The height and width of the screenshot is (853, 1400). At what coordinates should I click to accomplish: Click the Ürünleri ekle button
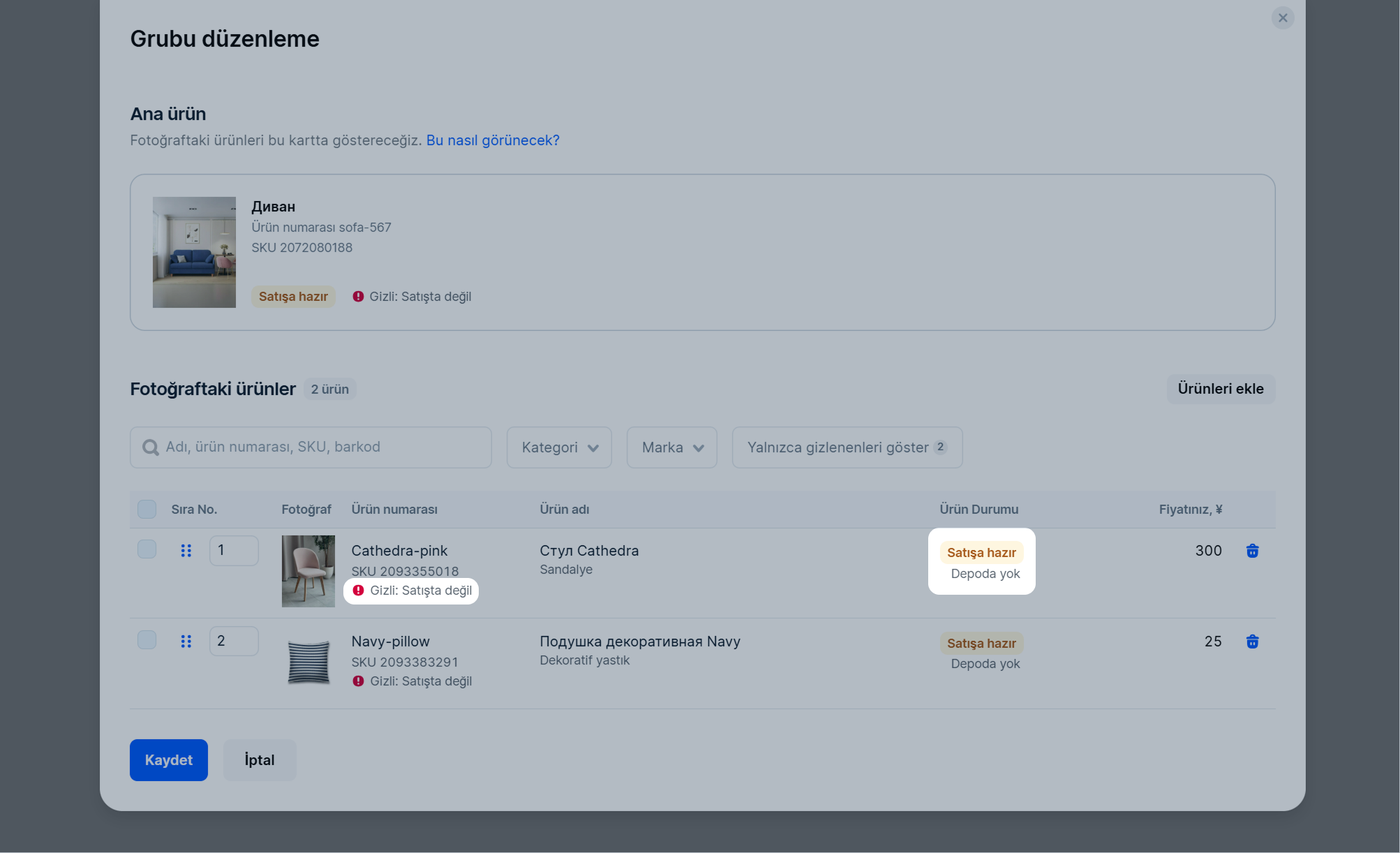pyautogui.click(x=1221, y=389)
